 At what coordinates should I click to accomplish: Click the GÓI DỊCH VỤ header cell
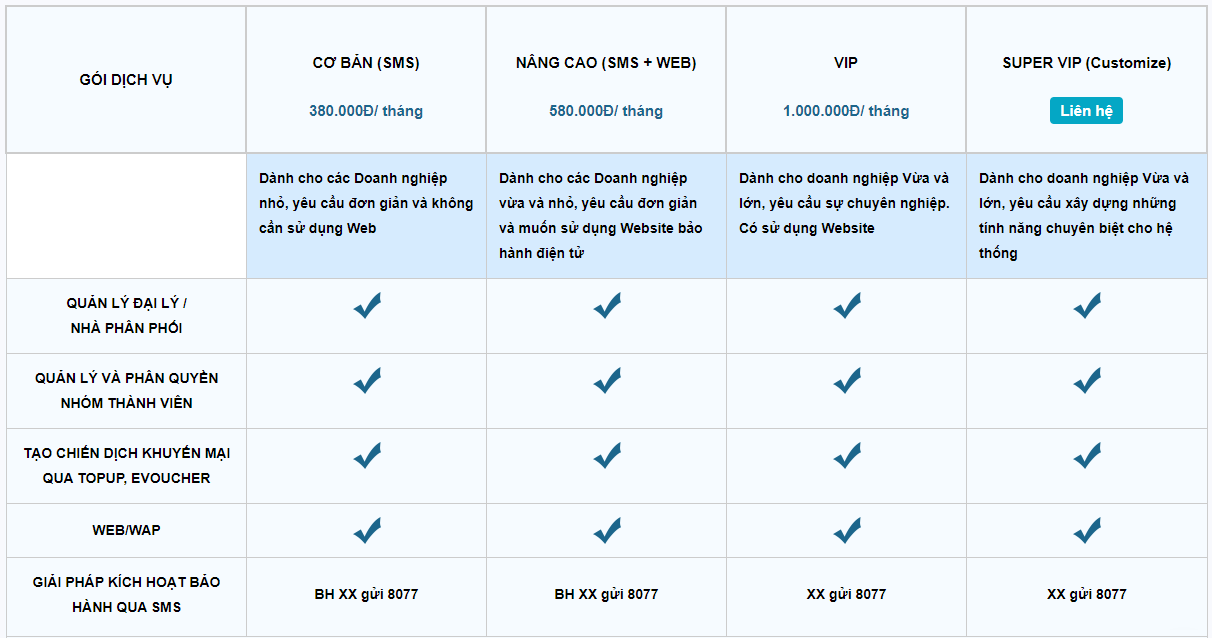click(x=126, y=80)
